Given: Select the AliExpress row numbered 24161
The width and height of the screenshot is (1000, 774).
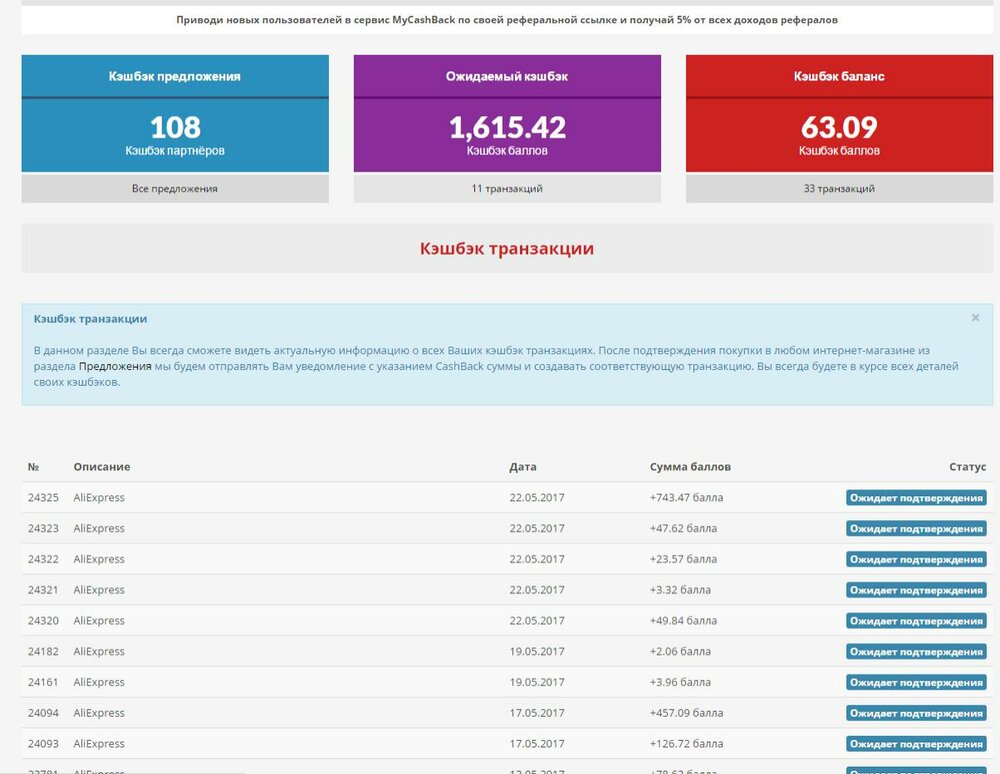Looking at the screenshot, I should coord(99,683).
